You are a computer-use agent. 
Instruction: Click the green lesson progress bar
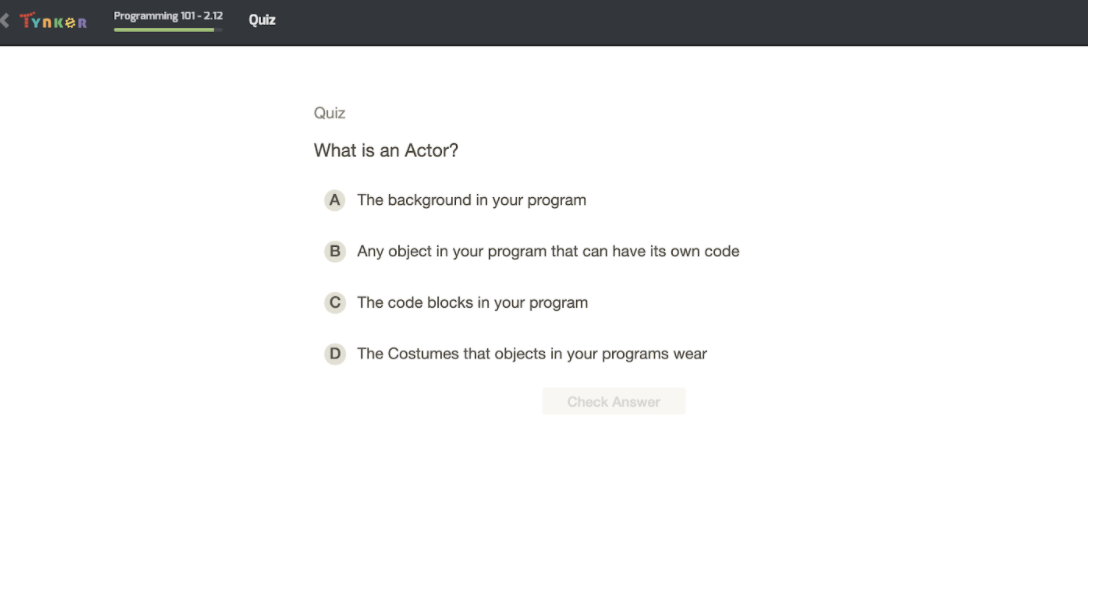point(168,29)
